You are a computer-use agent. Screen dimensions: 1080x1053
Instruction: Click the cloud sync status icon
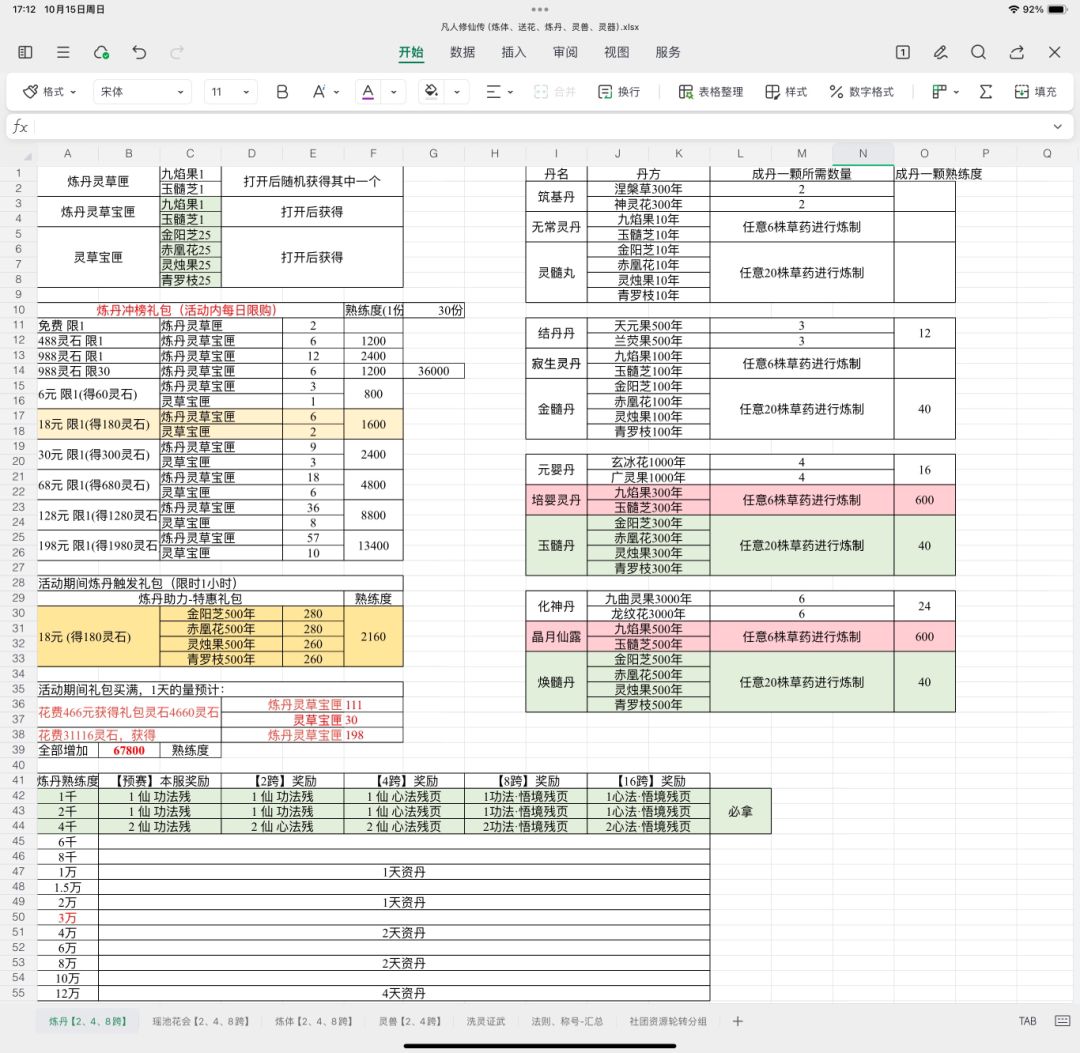(101, 52)
